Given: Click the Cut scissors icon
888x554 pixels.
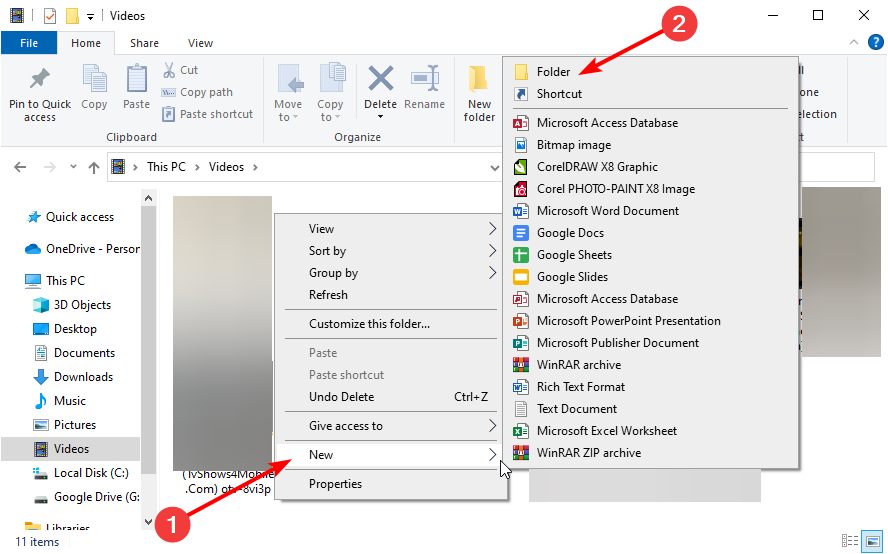Looking at the screenshot, I should (170, 70).
